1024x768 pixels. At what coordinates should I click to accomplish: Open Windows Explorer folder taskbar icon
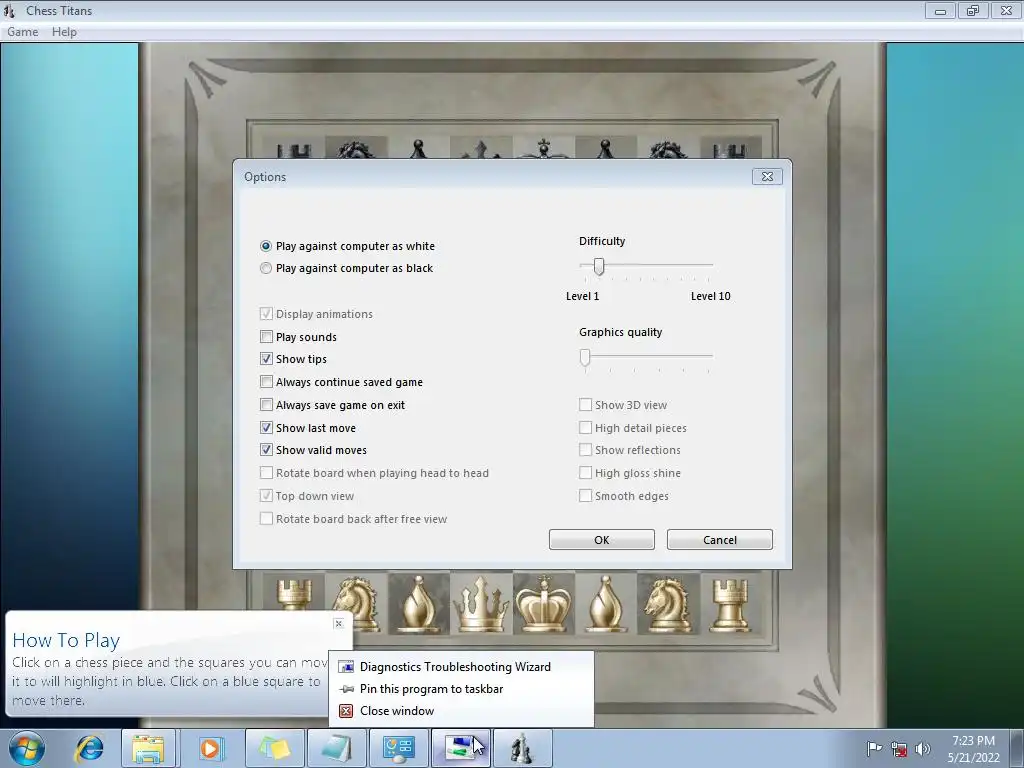coord(148,749)
